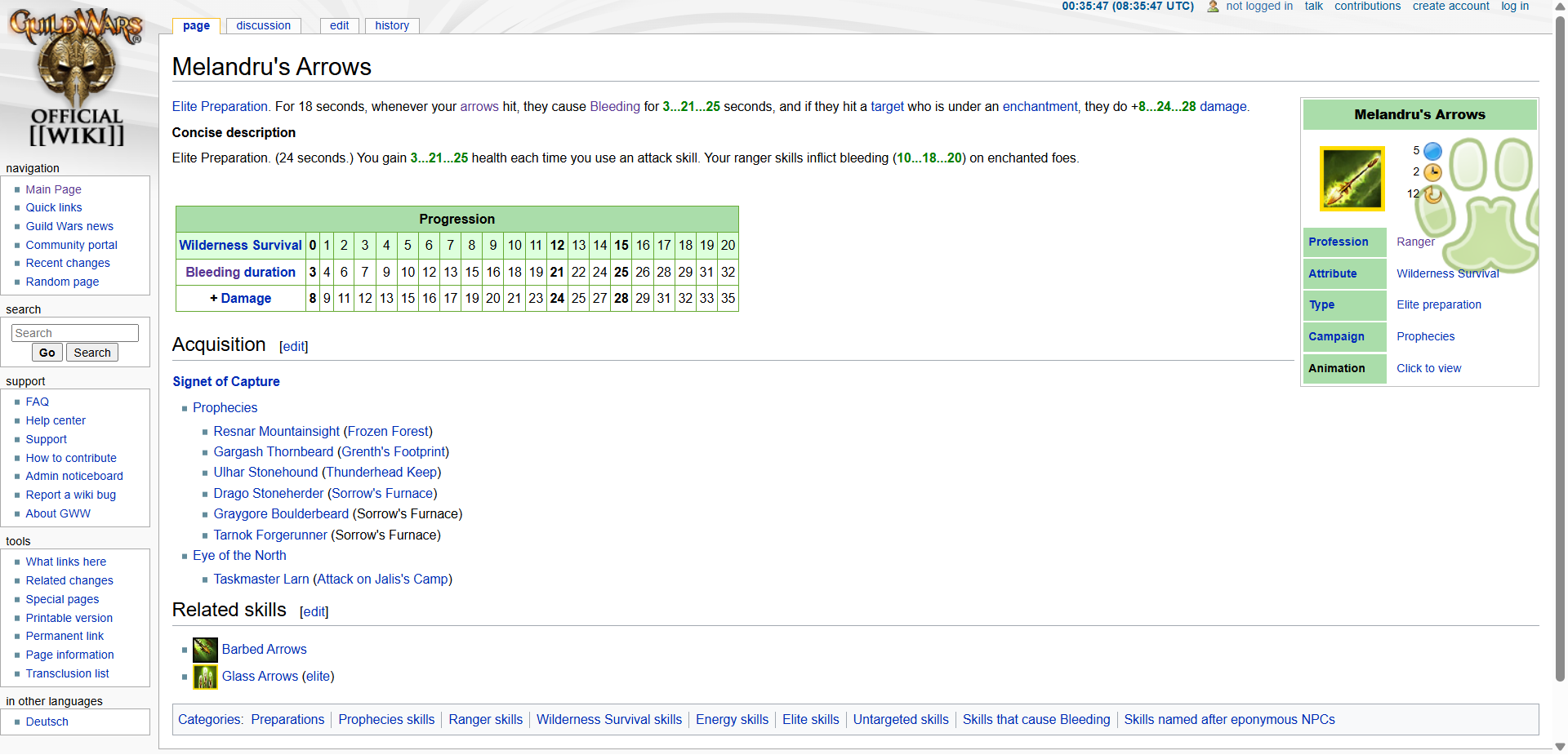Open Main Page in navigation
1568x755 pixels.
pyautogui.click(x=53, y=189)
